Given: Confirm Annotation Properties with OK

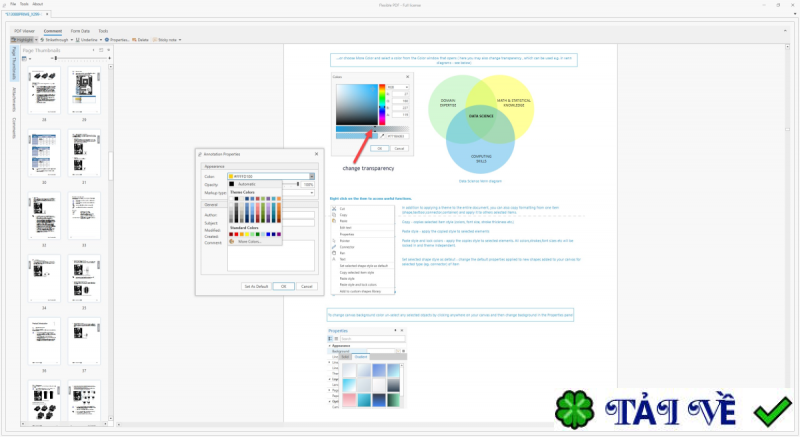Looking at the screenshot, I should coord(284,287).
